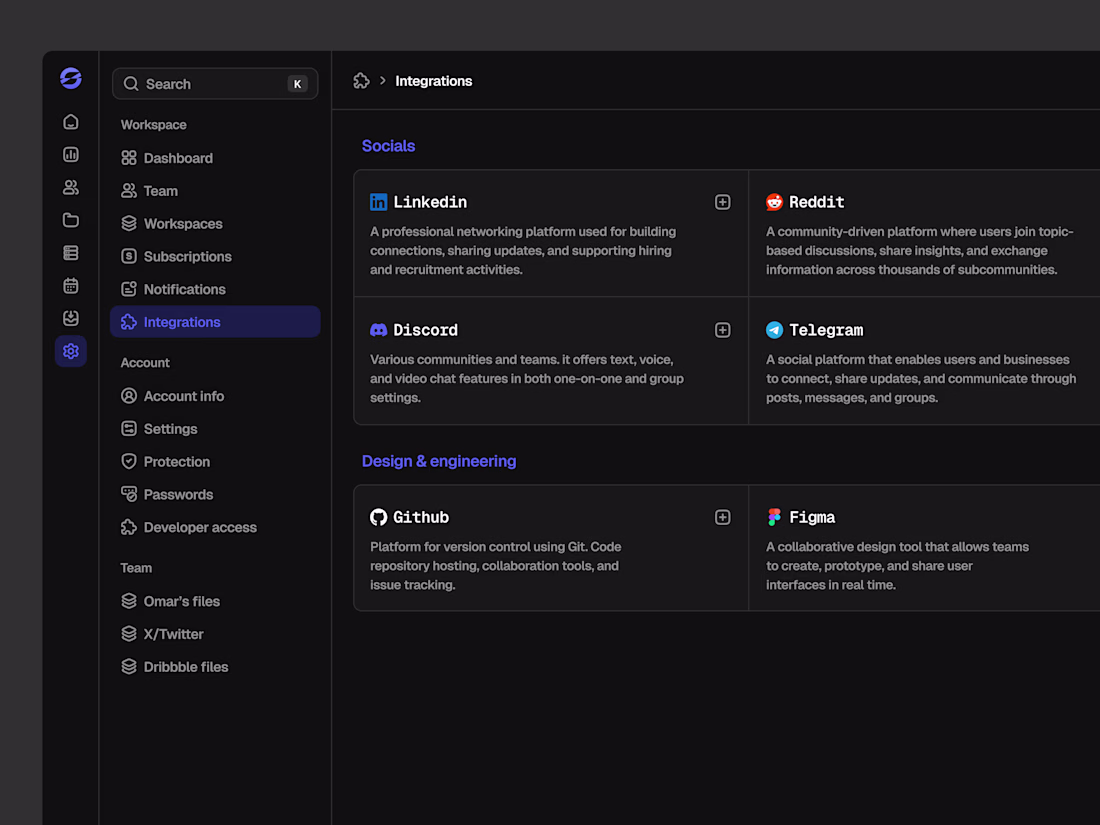Viewport: 1100px width, 825px height.
Task: Click the calendar icon in the left rail
Action: pyautogui.click(x=71, y=286)
